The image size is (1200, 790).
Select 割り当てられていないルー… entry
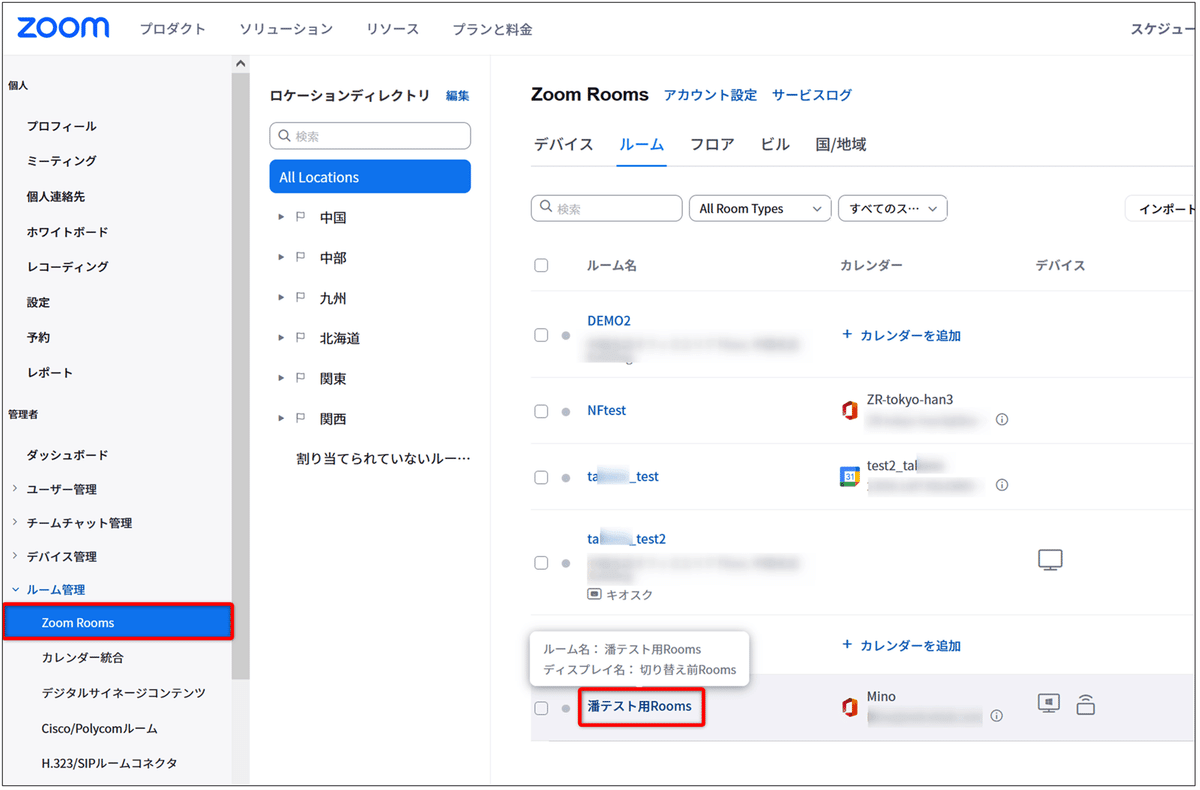tap(383, 458)
